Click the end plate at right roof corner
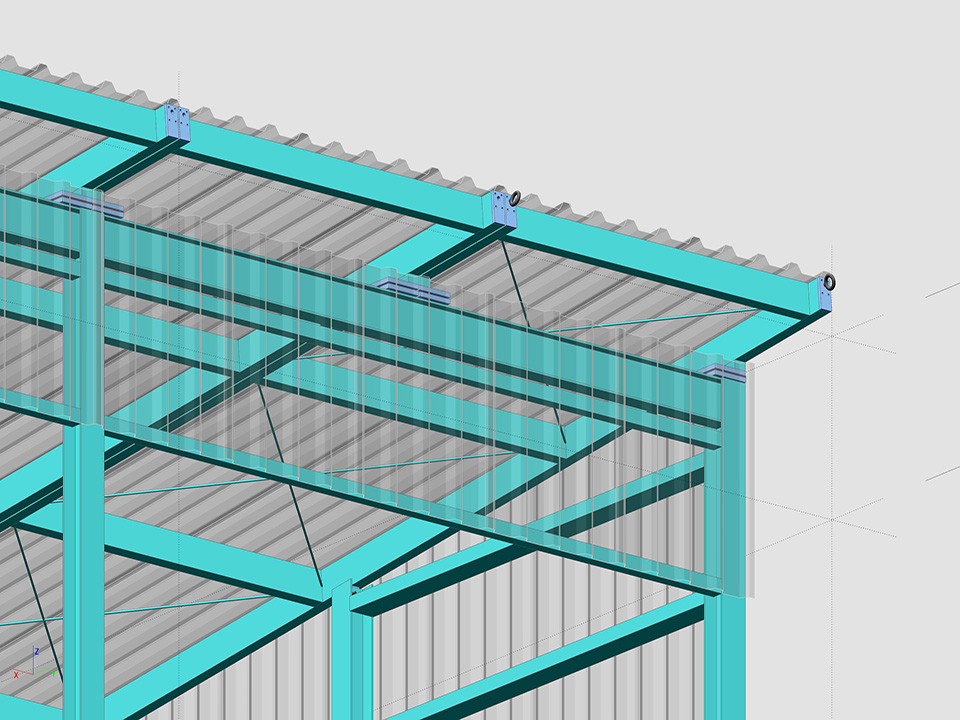This screenshot has height=720, width=960. pos(824,297)
